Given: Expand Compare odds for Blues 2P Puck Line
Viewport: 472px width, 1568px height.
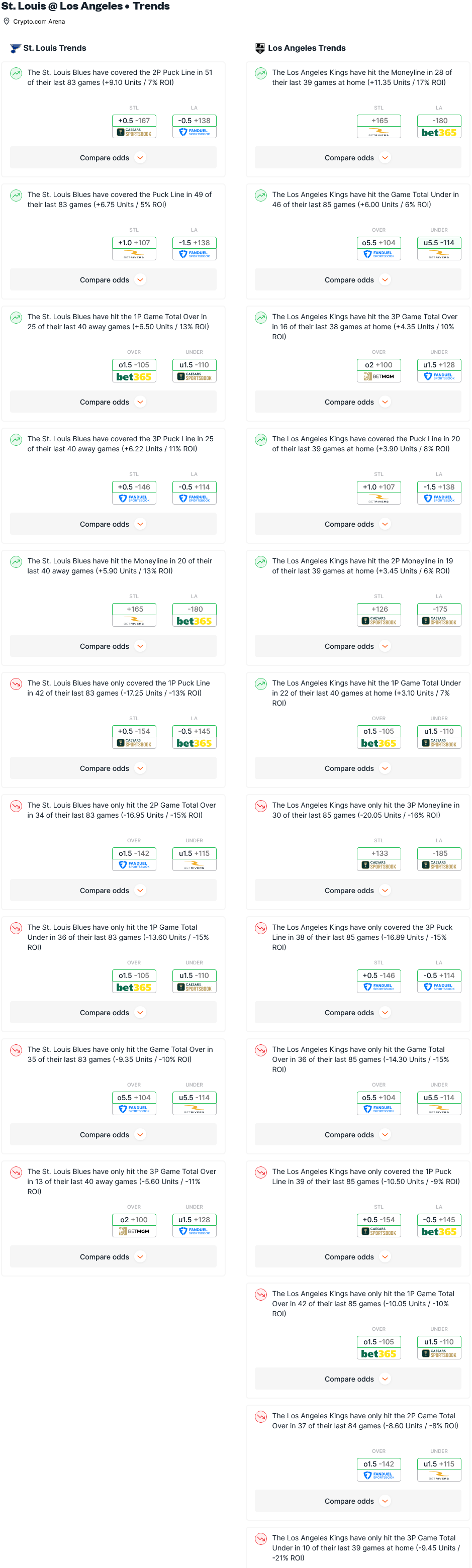Looking at the screenshot, I should point(113,158).
